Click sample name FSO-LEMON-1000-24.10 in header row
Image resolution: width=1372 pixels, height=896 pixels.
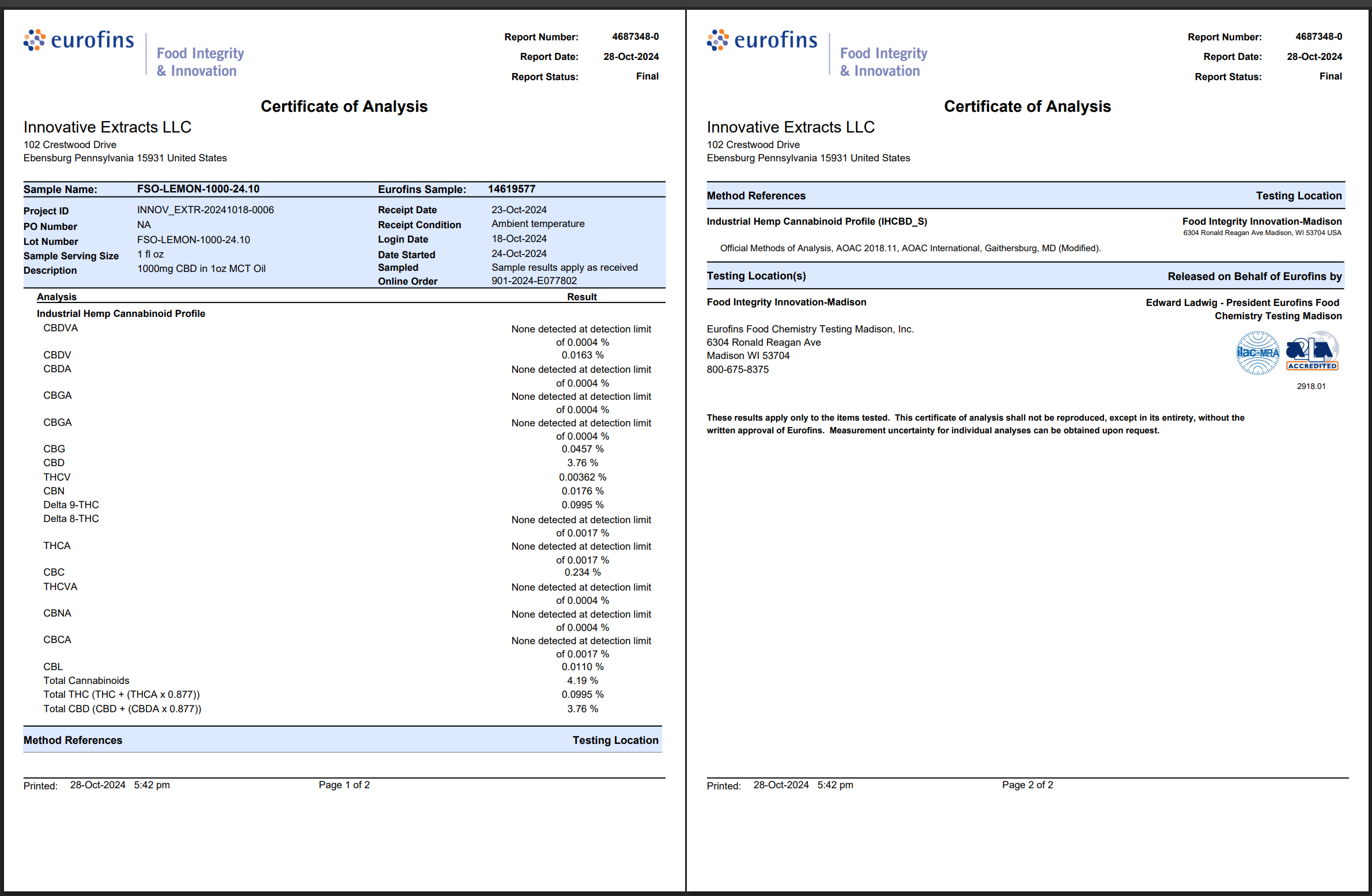coord(198,189)
